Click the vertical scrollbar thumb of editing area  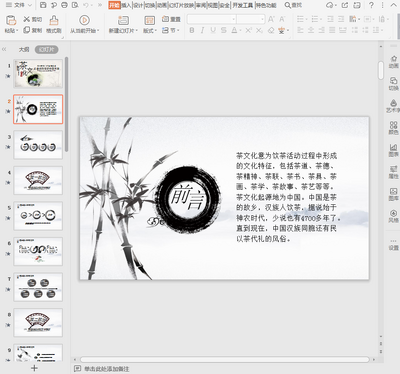click(381, 70)
